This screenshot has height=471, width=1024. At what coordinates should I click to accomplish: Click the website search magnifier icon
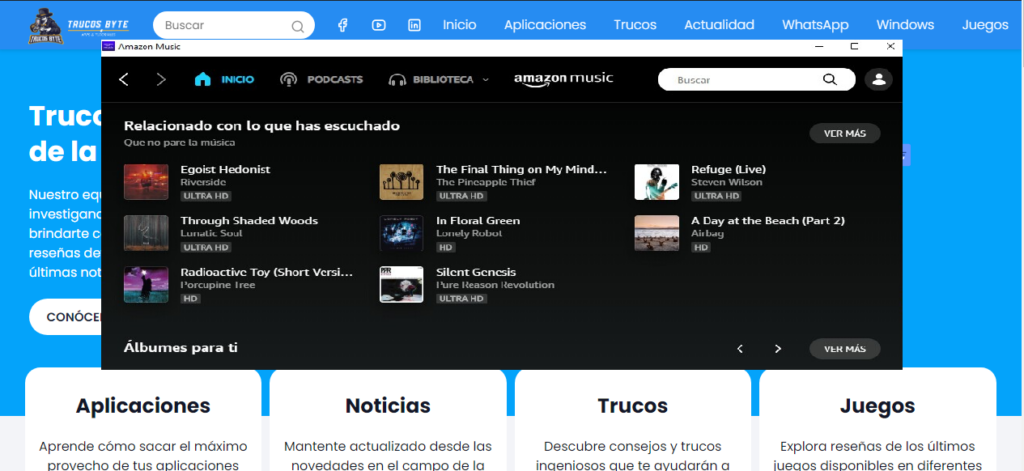[298, 26]
